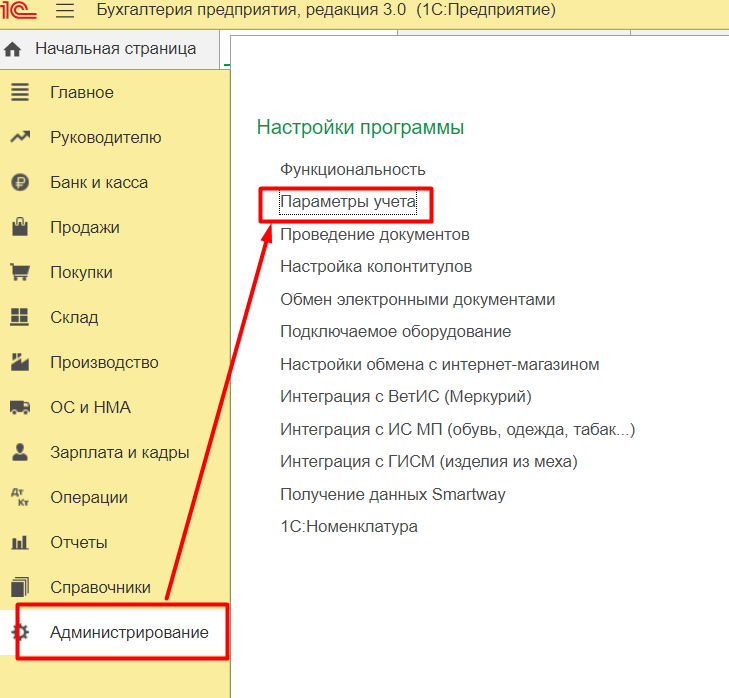Open Проведение документов settings

(374, 234)
